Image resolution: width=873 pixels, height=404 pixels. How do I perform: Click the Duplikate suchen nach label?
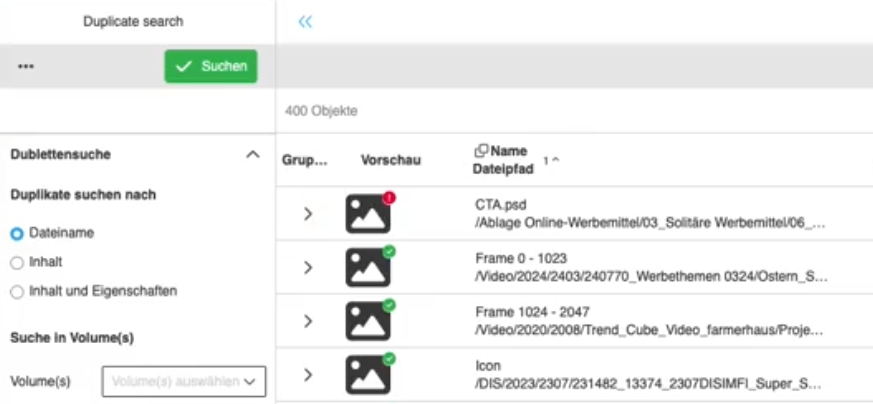coord(83,195)
